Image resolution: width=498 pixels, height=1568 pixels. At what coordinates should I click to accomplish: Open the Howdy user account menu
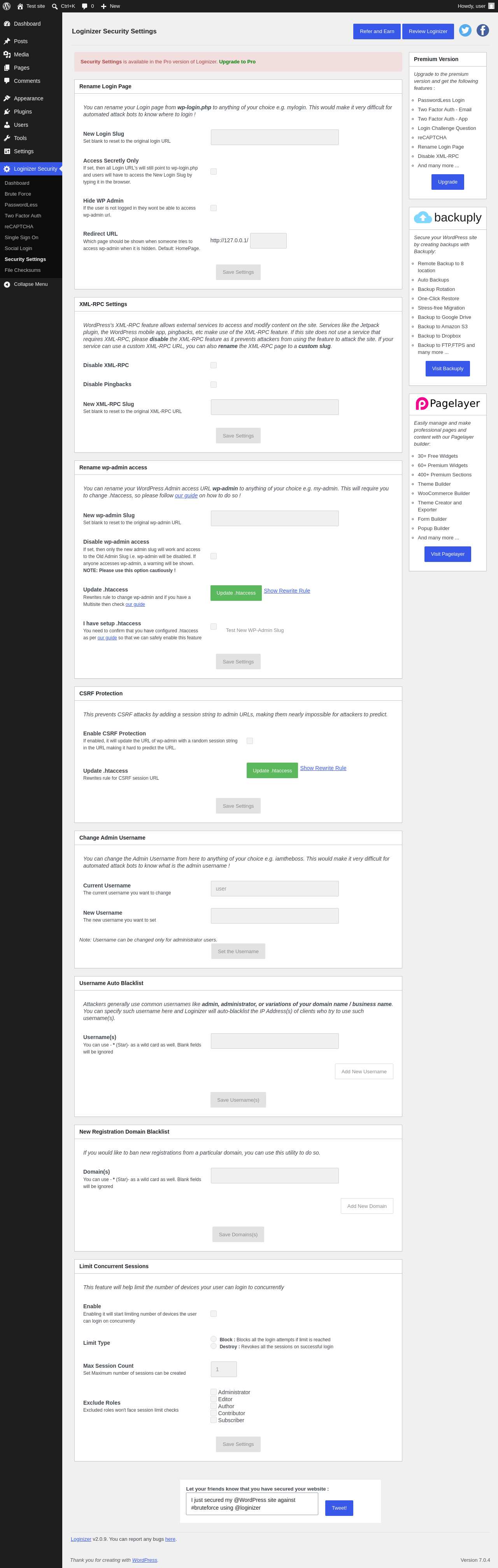[476, 6]
